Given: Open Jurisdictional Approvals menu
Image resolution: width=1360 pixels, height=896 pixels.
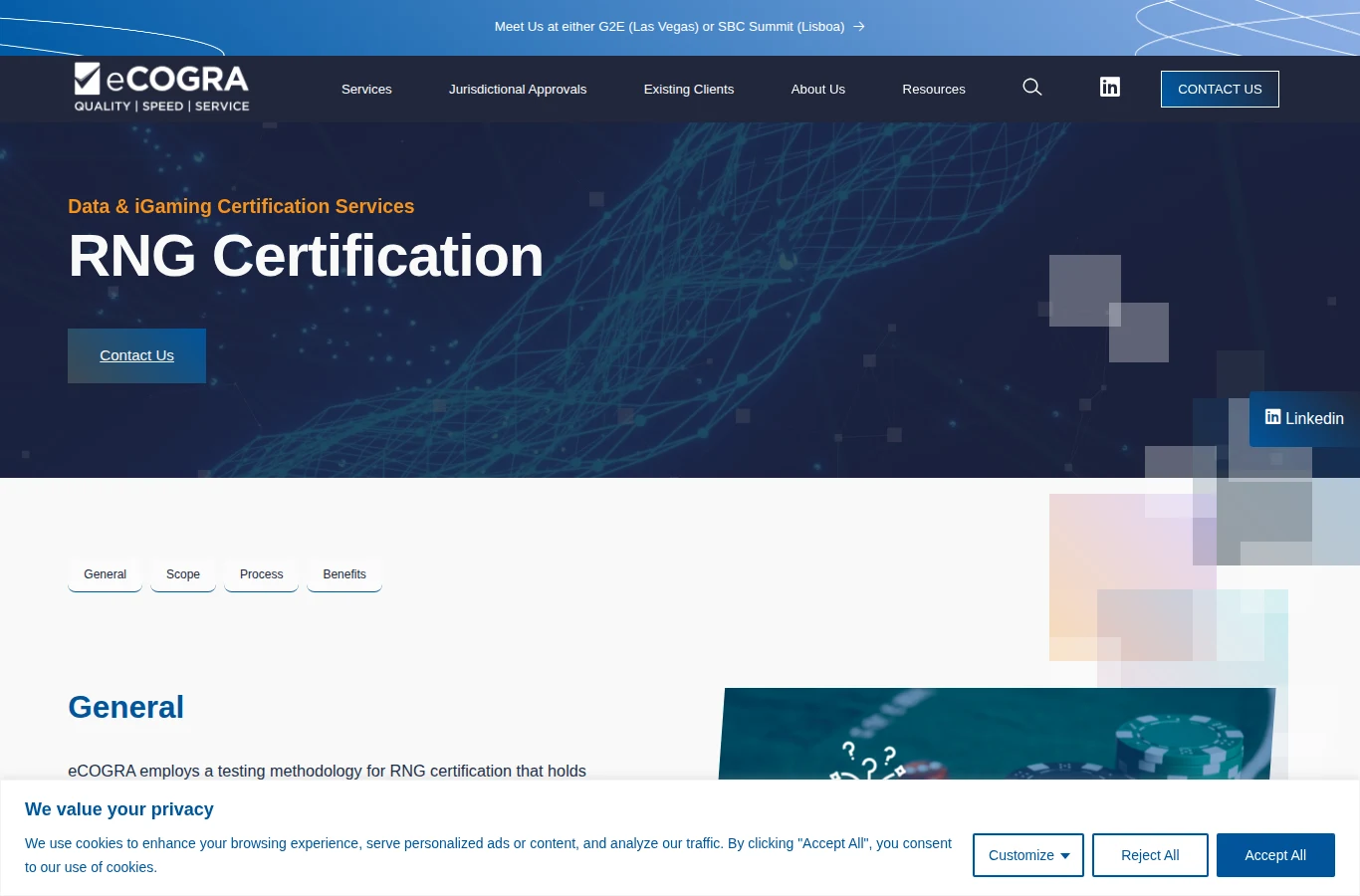Looking at the screenshot, I should [x=518, y=90].
